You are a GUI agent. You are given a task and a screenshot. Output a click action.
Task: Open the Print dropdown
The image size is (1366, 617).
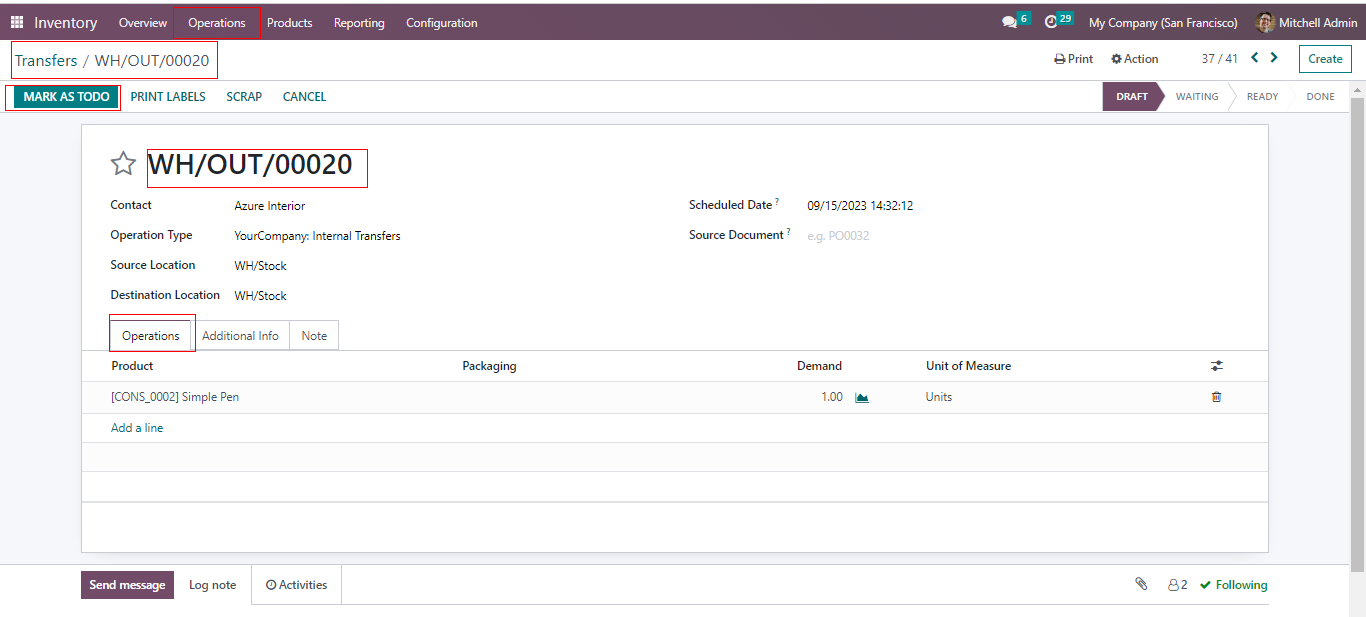(x=1074, y=59)
